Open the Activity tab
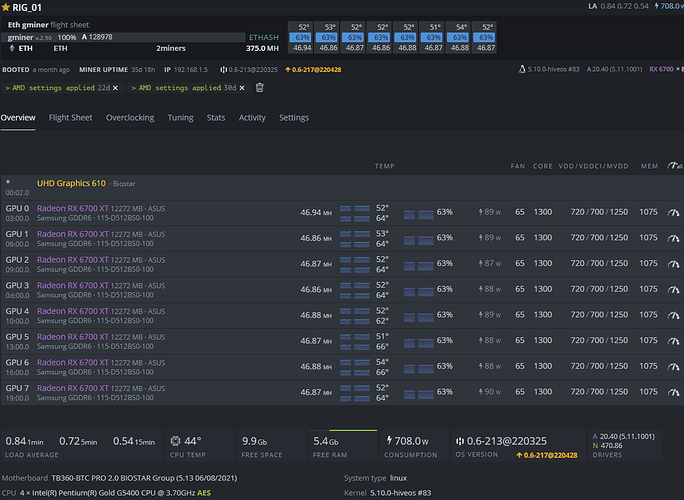This screenshot has height=500, width=684. [252, 118]
